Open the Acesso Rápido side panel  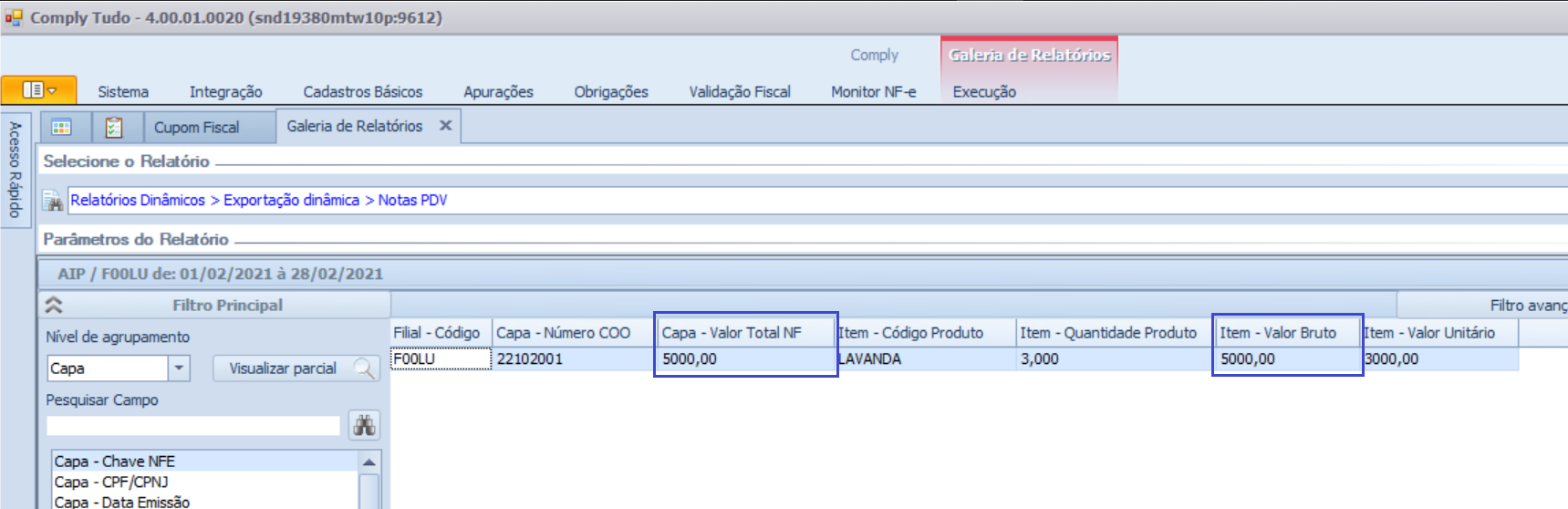coord(16,170)
